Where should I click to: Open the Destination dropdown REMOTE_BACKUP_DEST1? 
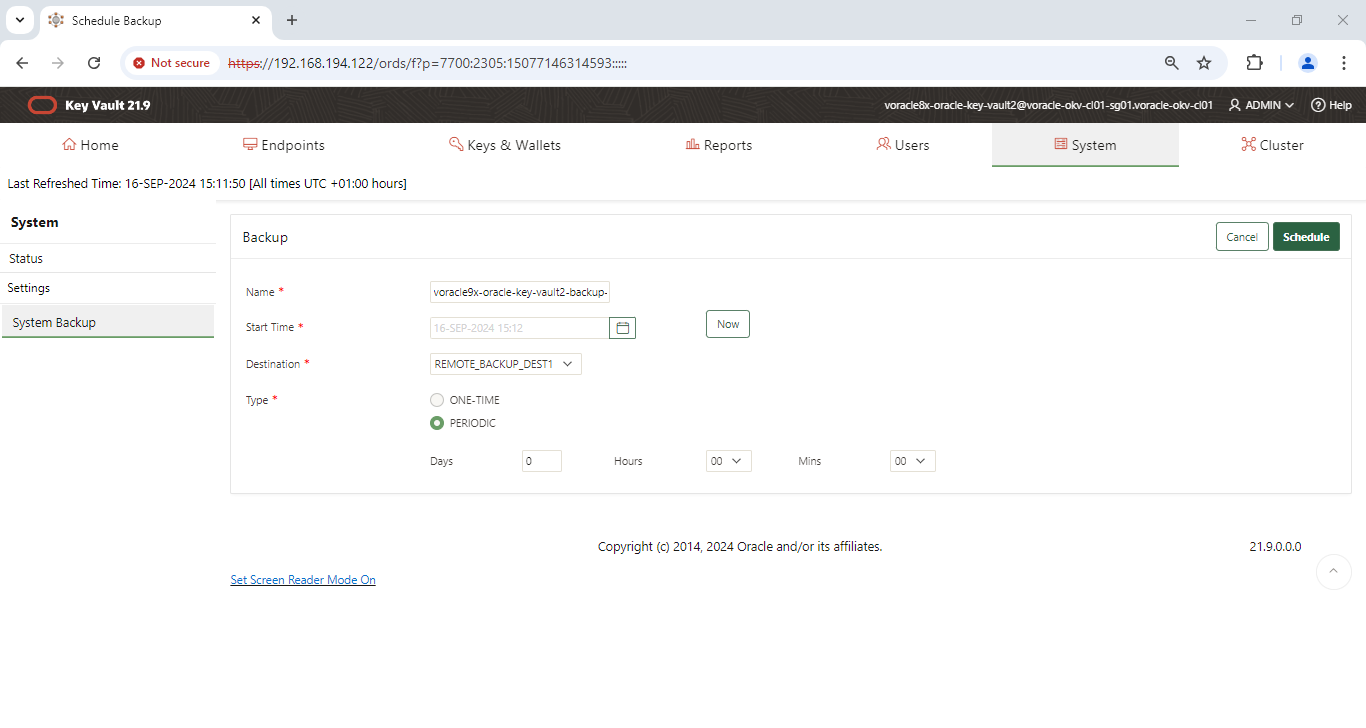click(x=505, y=364)
